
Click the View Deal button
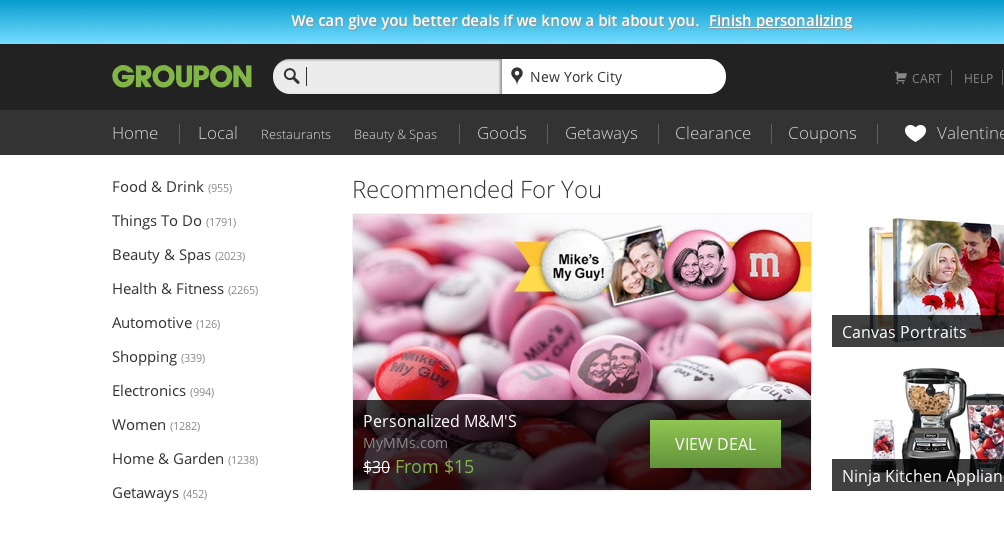click(x=715, y=444)
